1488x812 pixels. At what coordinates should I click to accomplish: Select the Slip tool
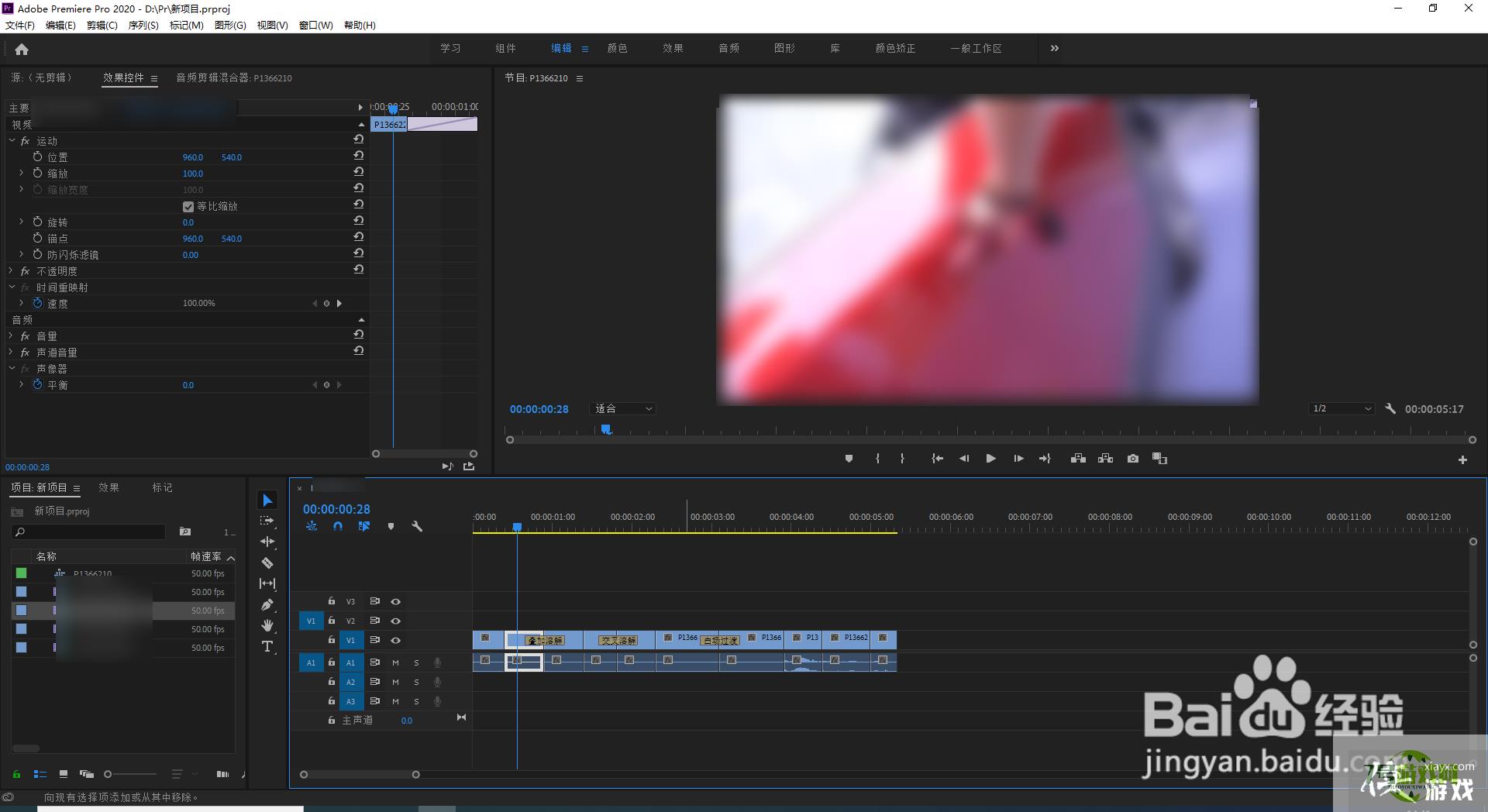[x=267, y=583]
